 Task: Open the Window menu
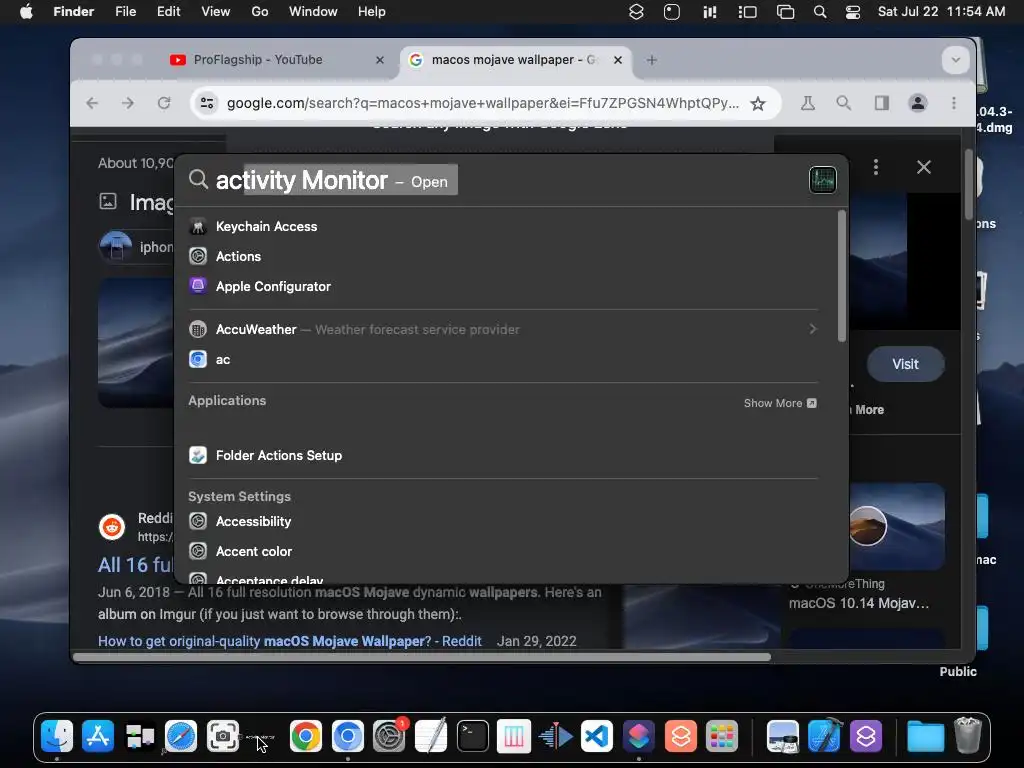313,12
